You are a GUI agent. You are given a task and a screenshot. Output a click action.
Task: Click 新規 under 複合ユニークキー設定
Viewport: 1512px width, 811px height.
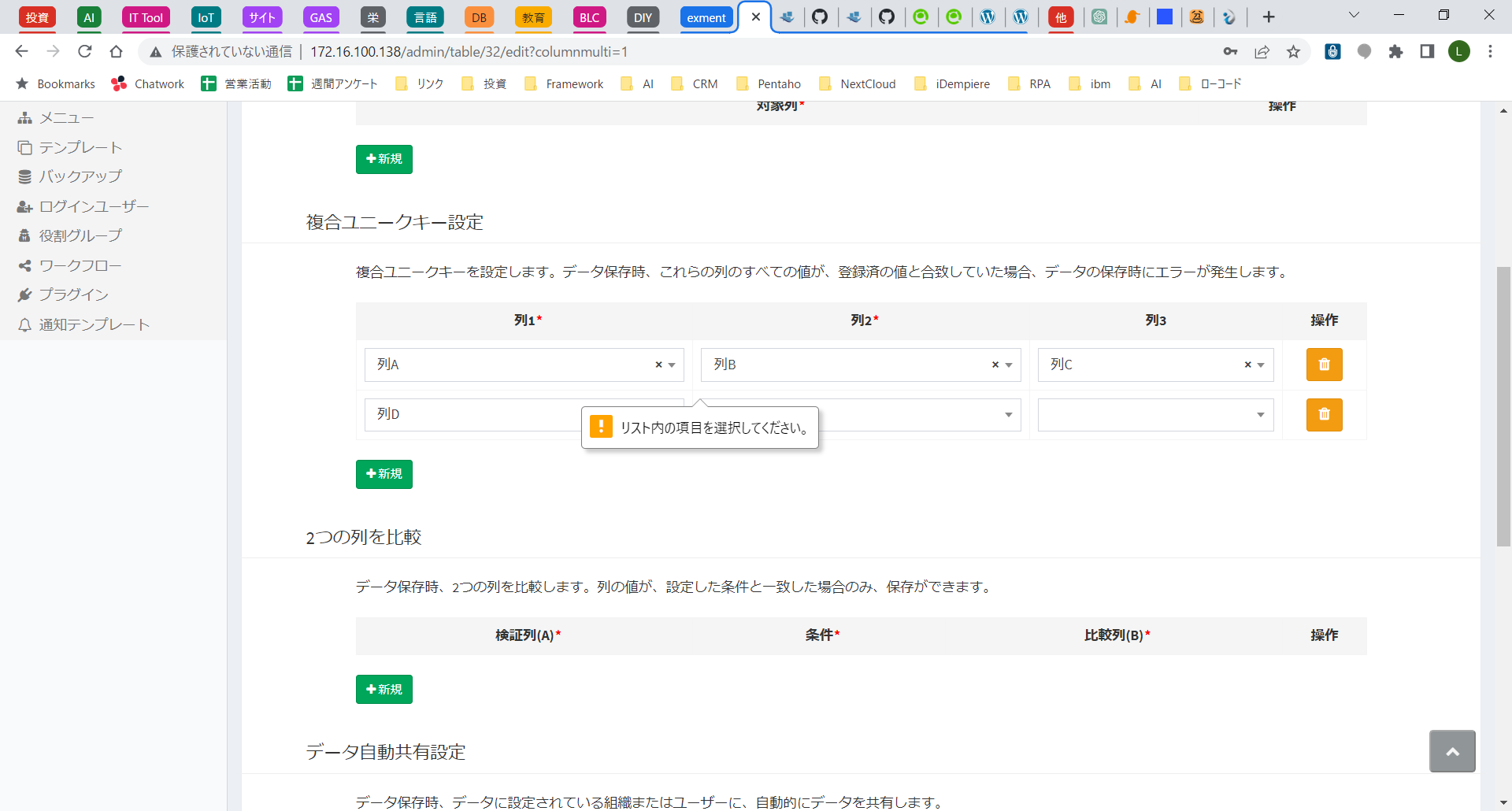pos(384,474)
